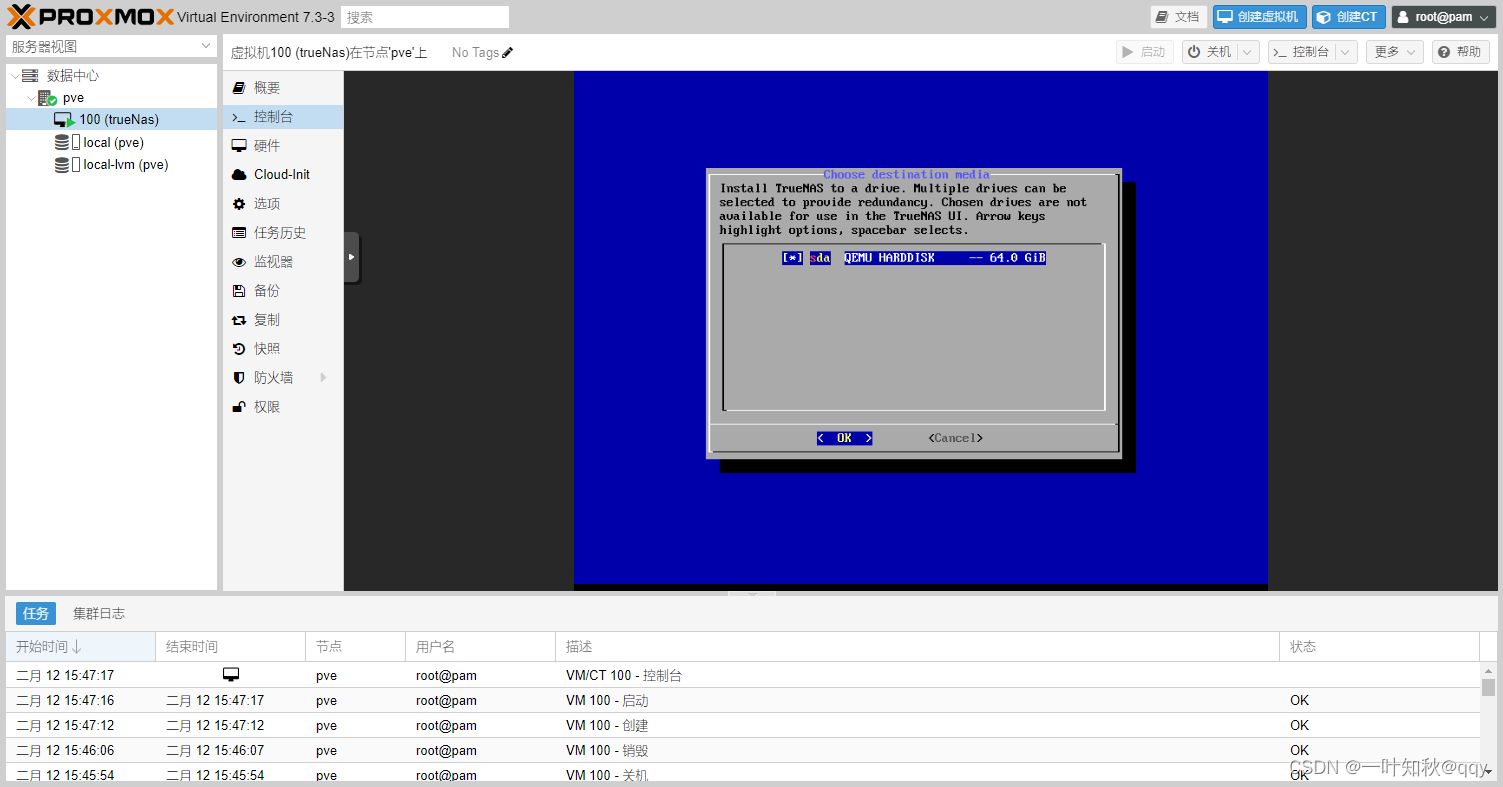Expand the 防火墙 submenu arrow
The height and width of the screenshot is (787, 1503).
(x=323, y=377)
